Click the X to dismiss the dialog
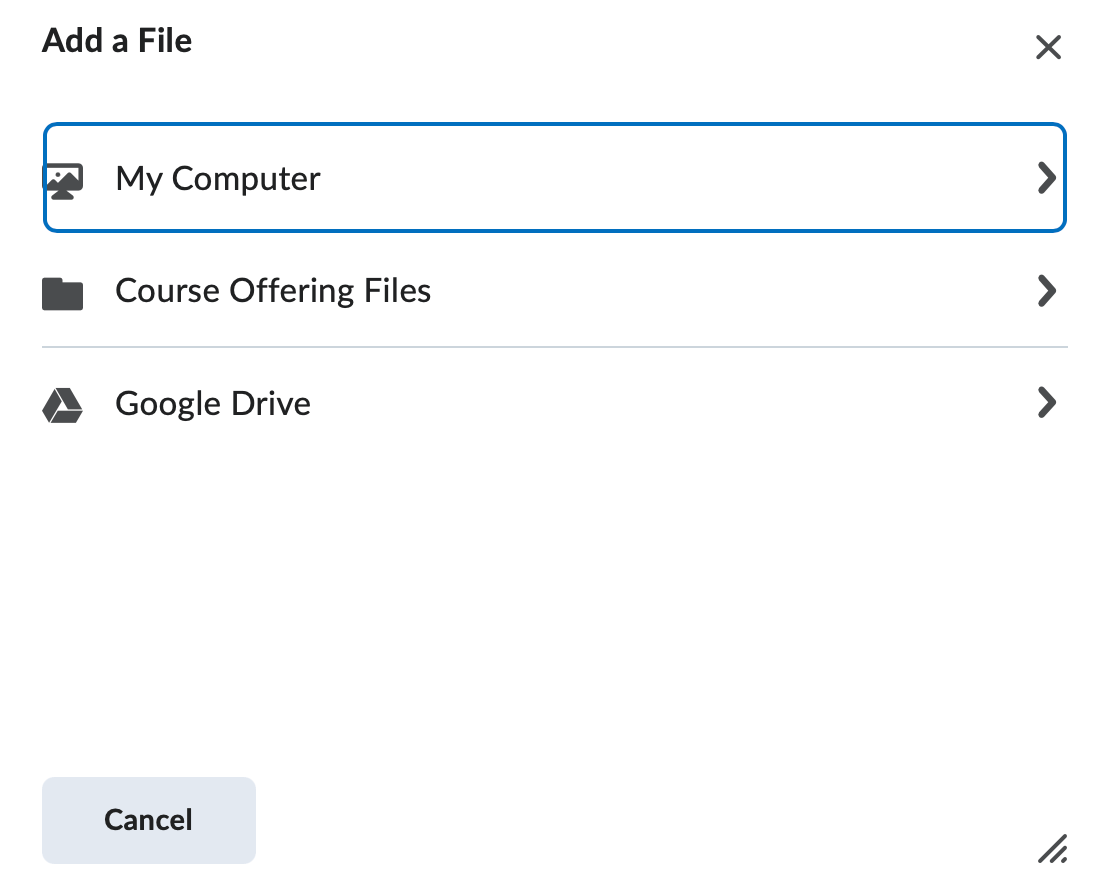 (1048, 47)
